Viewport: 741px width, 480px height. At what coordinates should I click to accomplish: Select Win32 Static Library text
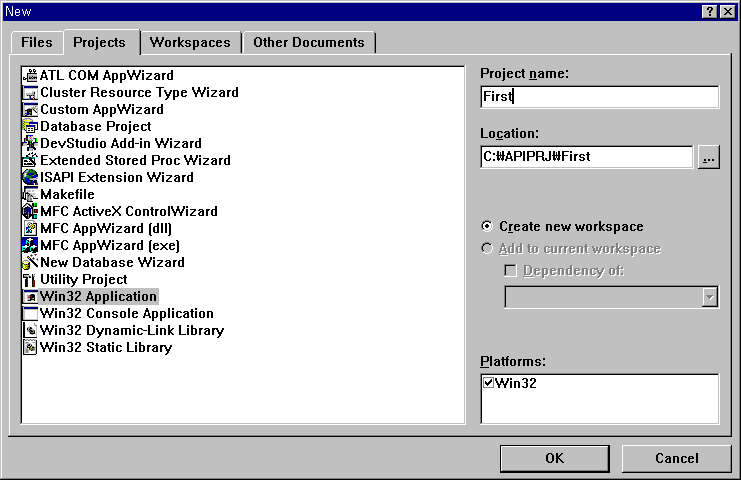(106, 348)
